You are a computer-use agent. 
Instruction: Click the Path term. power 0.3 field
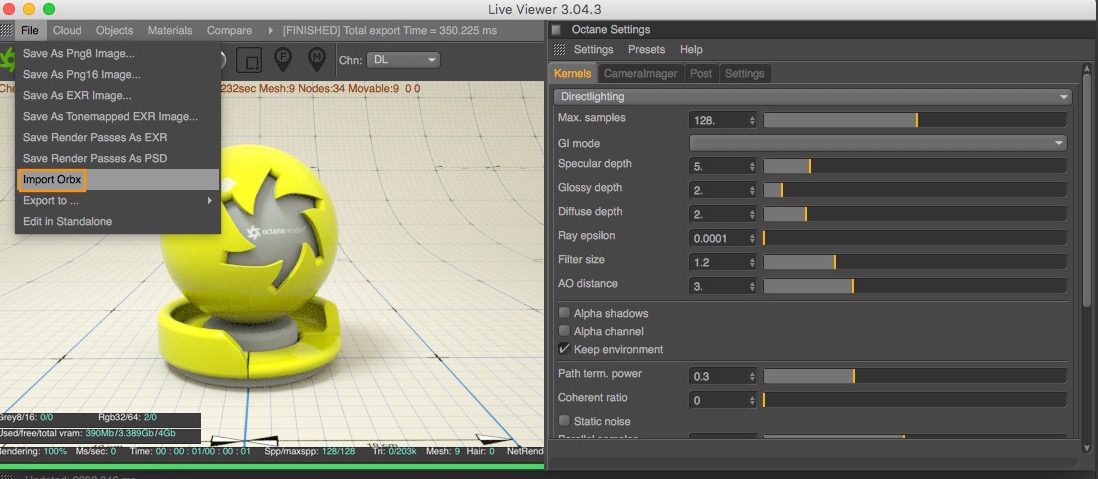[x=718, y=376]
